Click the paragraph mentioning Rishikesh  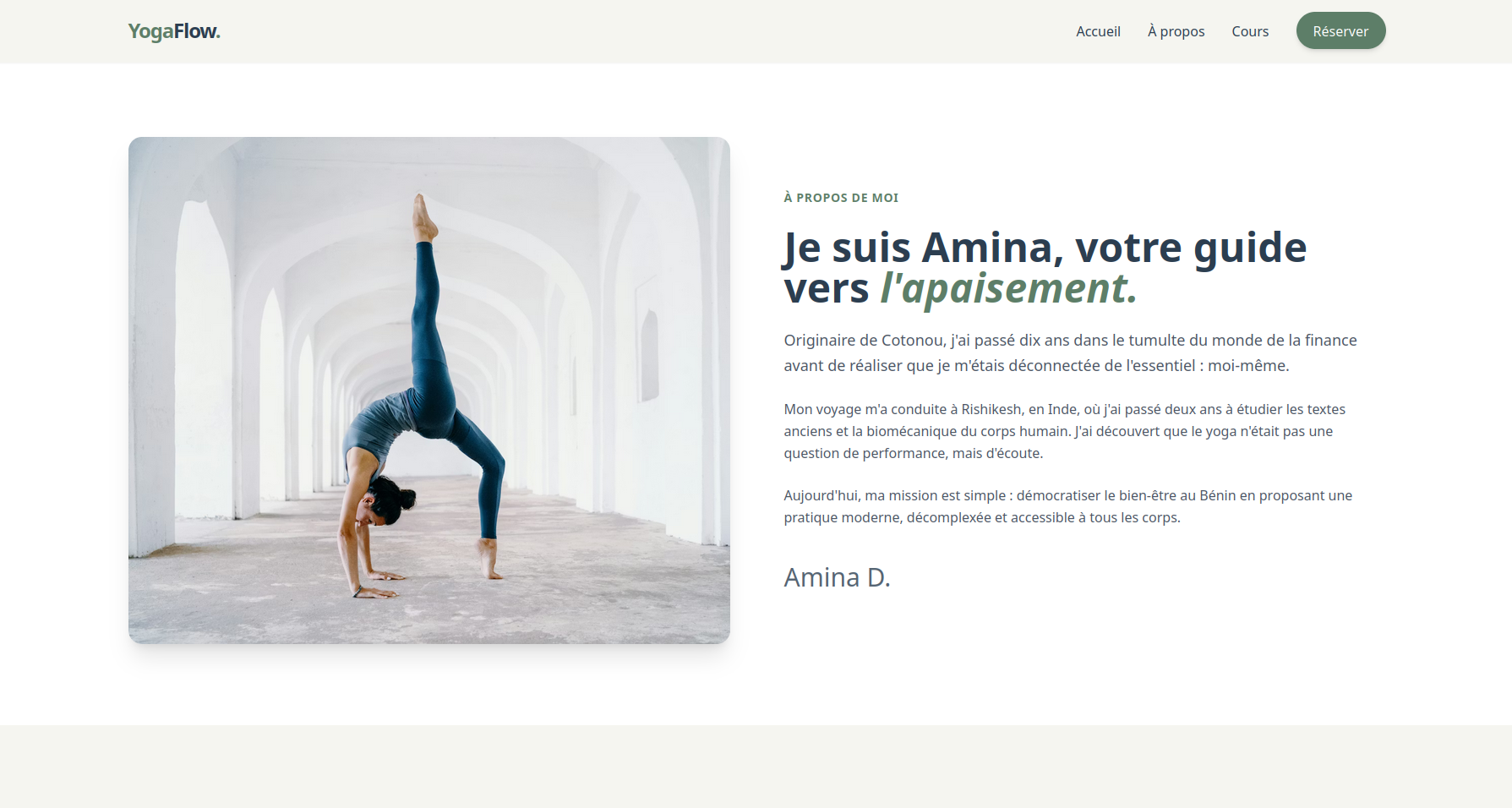[x=1065, y=431]
